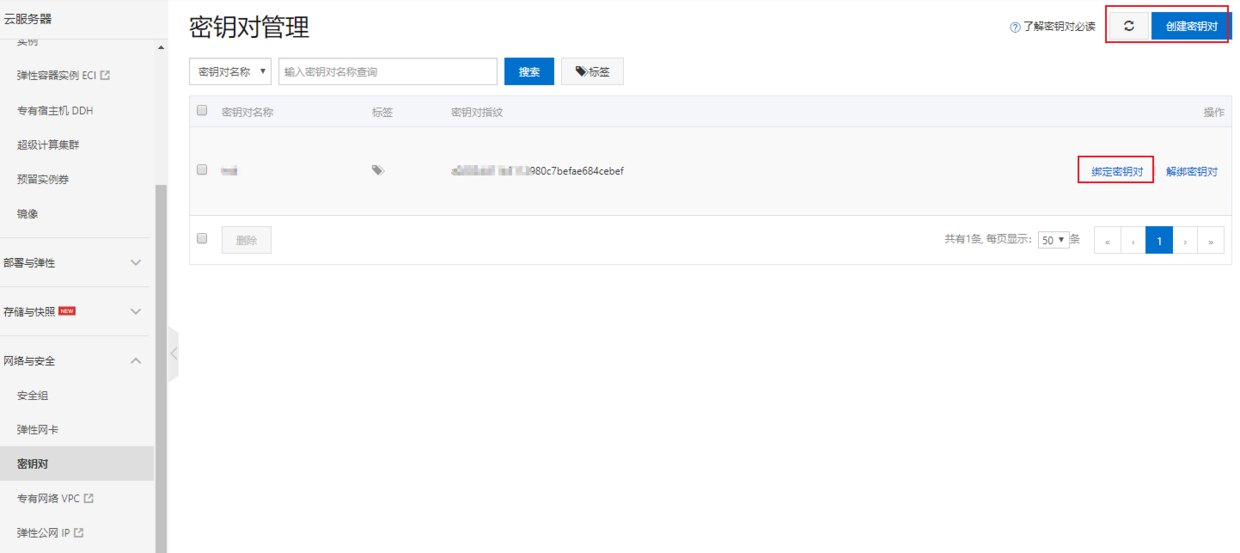Open the 密钥对名称 search type dropdown
The width and height of the screenshot is (1240, 553).
point(230,72)
